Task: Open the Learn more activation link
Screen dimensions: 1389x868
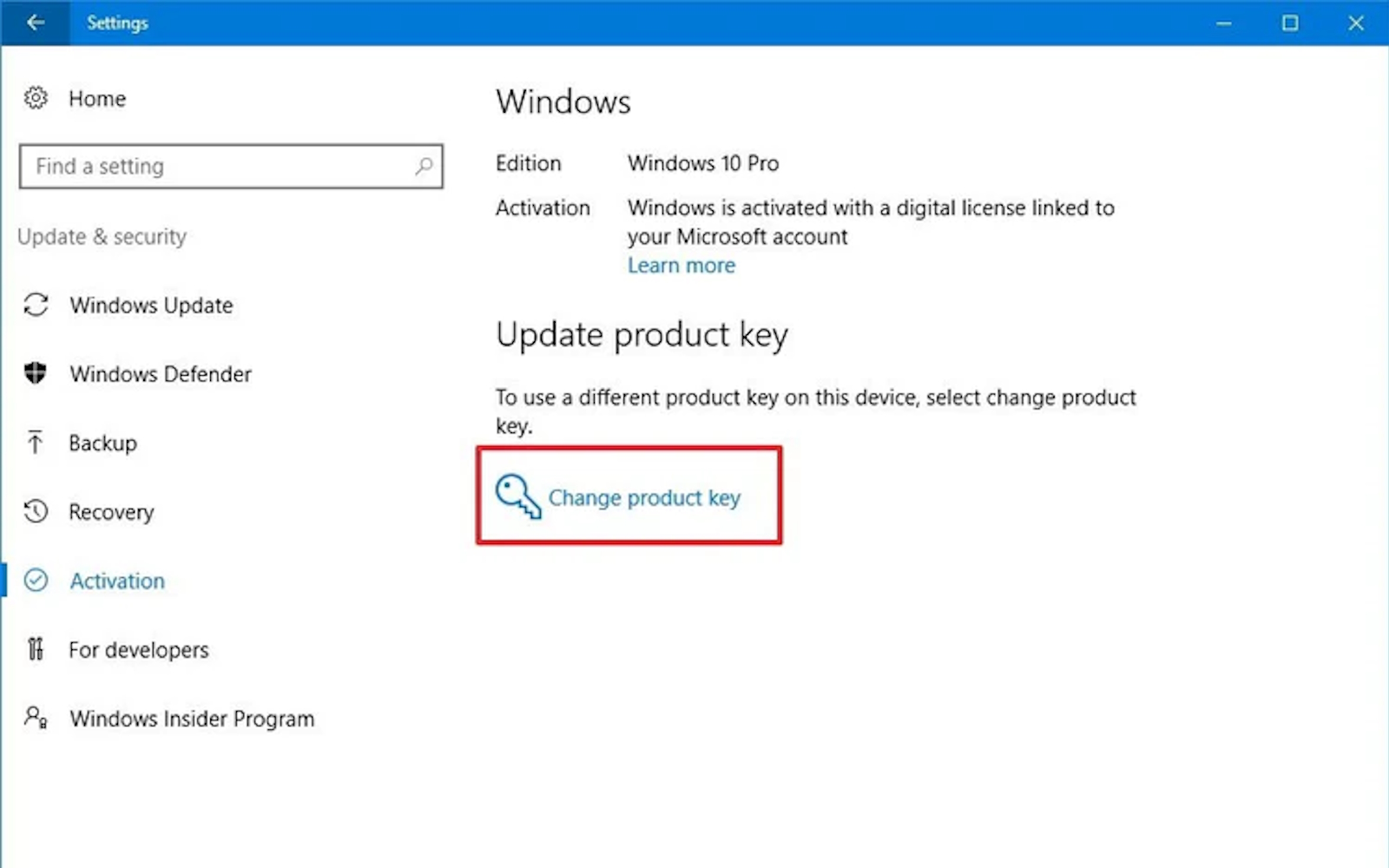Action: click(x=681, y=266)
